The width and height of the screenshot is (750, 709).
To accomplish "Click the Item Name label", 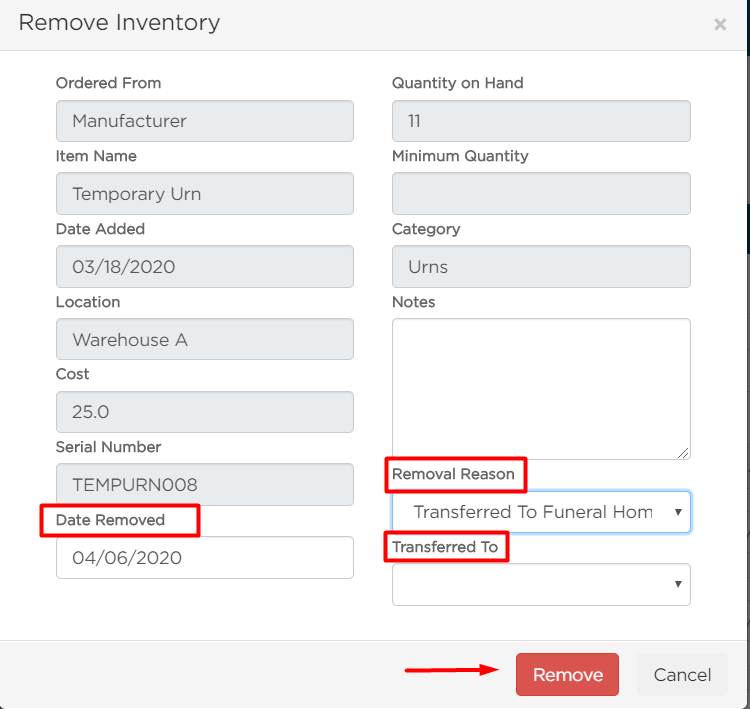I will [x=96, y=156].
